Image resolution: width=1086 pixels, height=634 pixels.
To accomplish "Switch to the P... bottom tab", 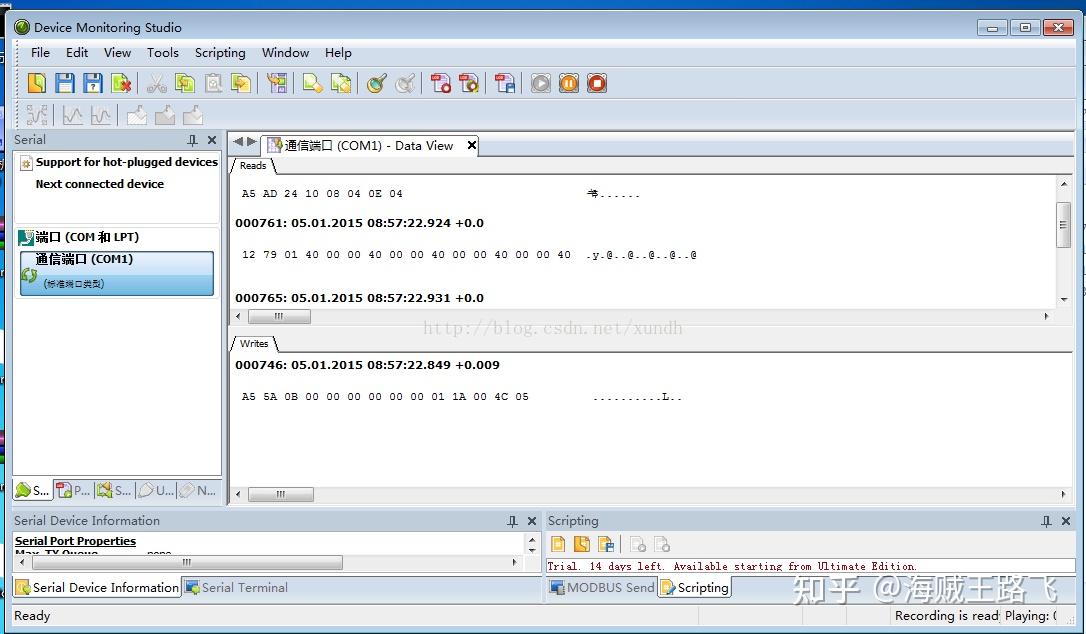I will tap(73, 491).
